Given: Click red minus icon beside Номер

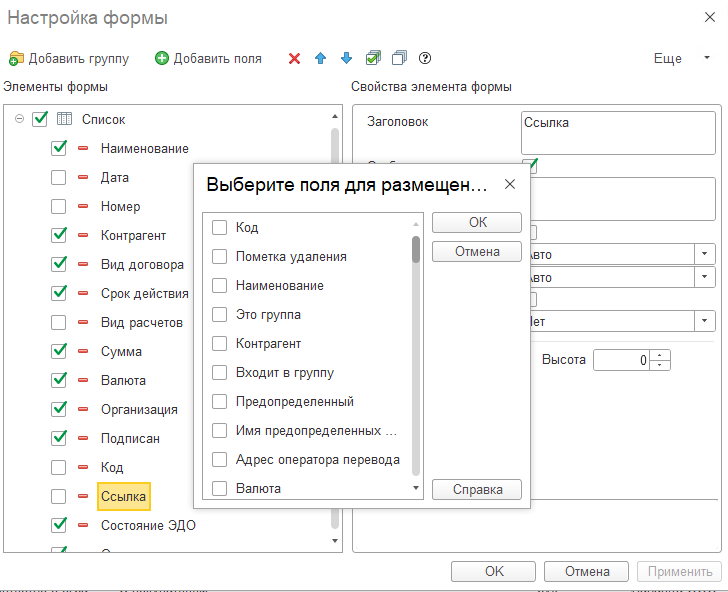Looking at the screenshot, I should pyautogui.click(x=83, y=206).
